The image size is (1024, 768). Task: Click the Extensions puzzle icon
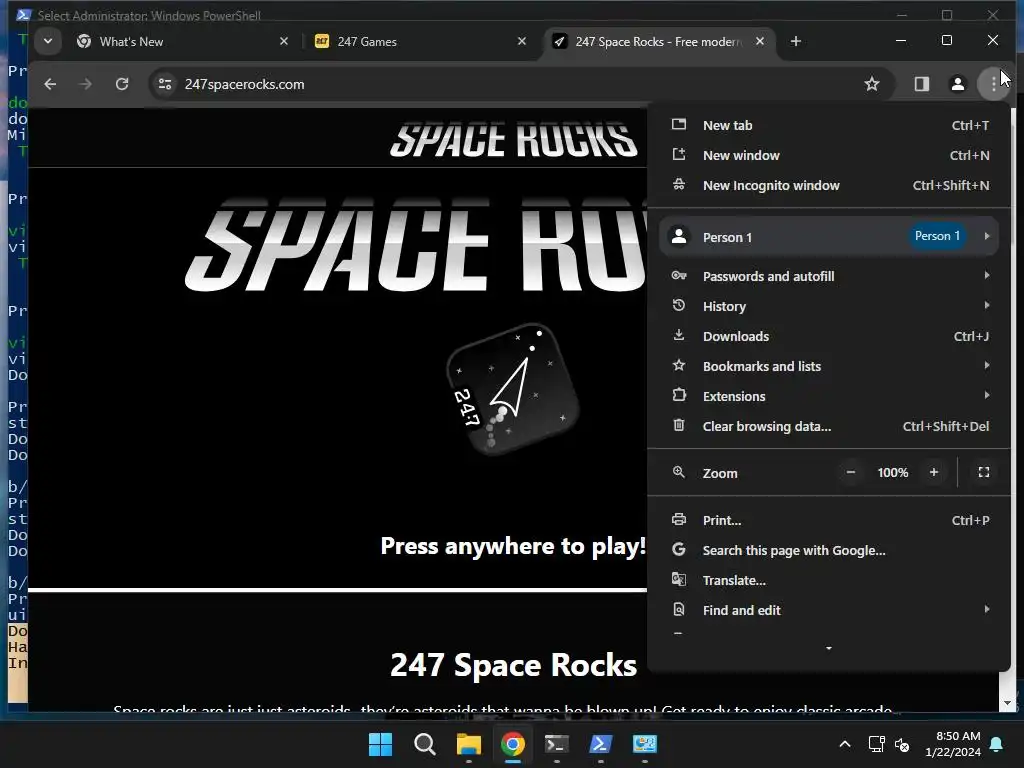coord(679,395)
